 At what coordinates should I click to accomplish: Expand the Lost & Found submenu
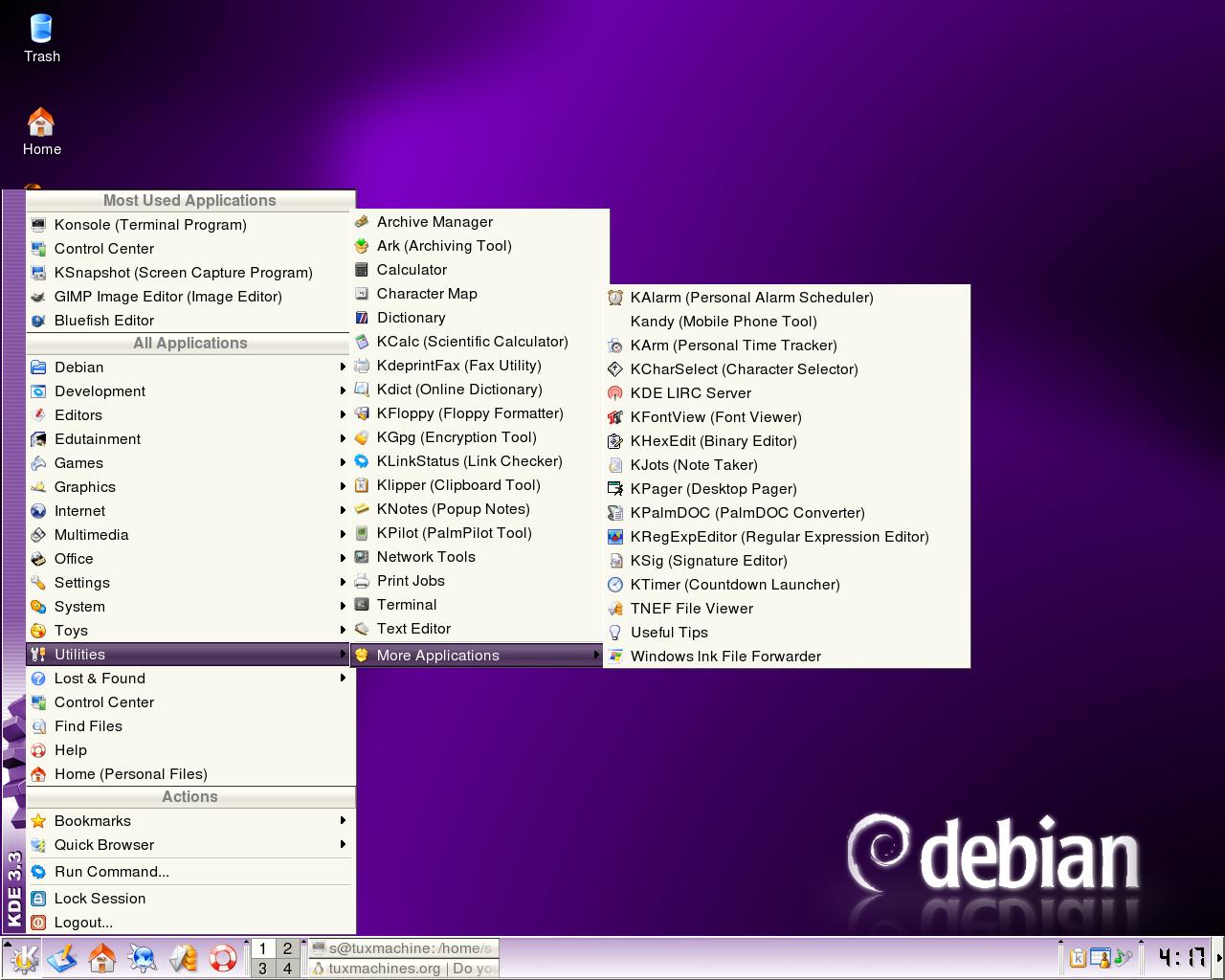click(189, 679)
